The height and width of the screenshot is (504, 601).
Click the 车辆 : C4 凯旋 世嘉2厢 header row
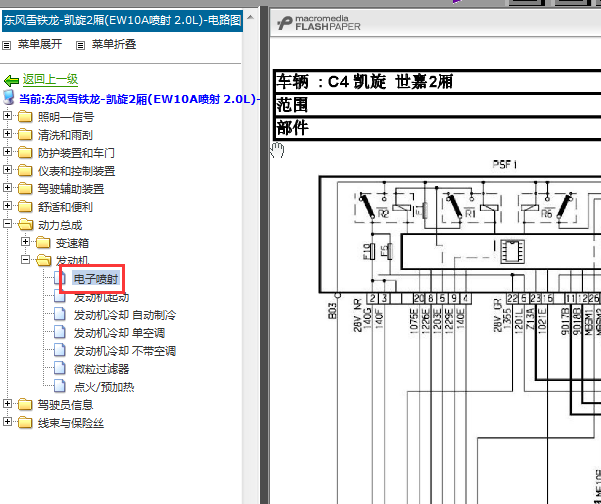click(x=437, y=81)
